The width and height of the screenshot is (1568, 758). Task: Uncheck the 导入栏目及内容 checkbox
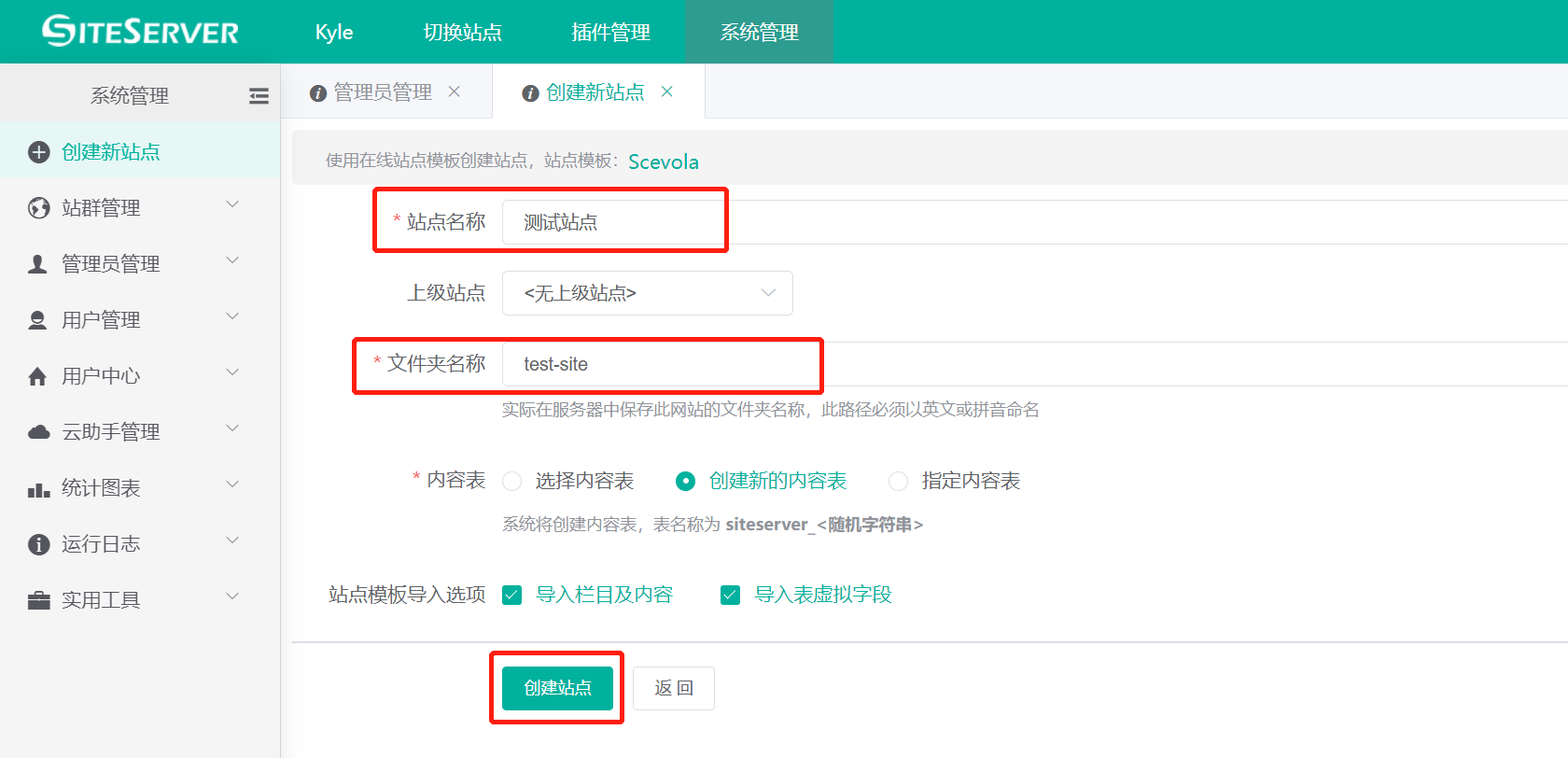coord(512,595)
